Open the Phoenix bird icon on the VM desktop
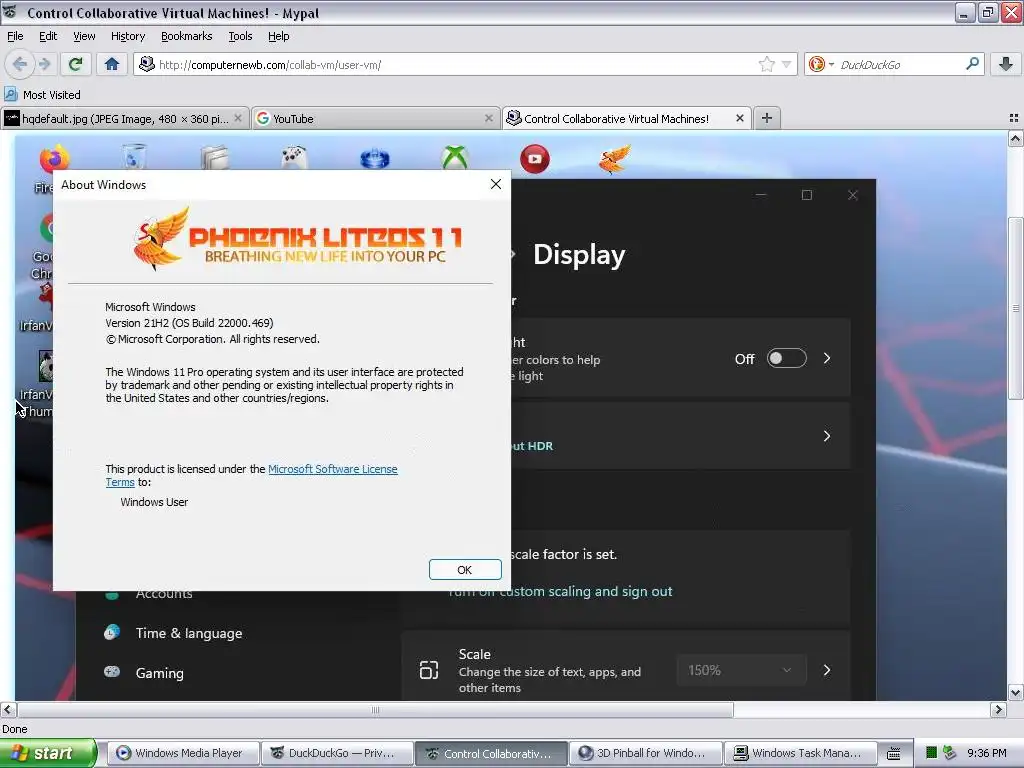 (x=614, y=159)
